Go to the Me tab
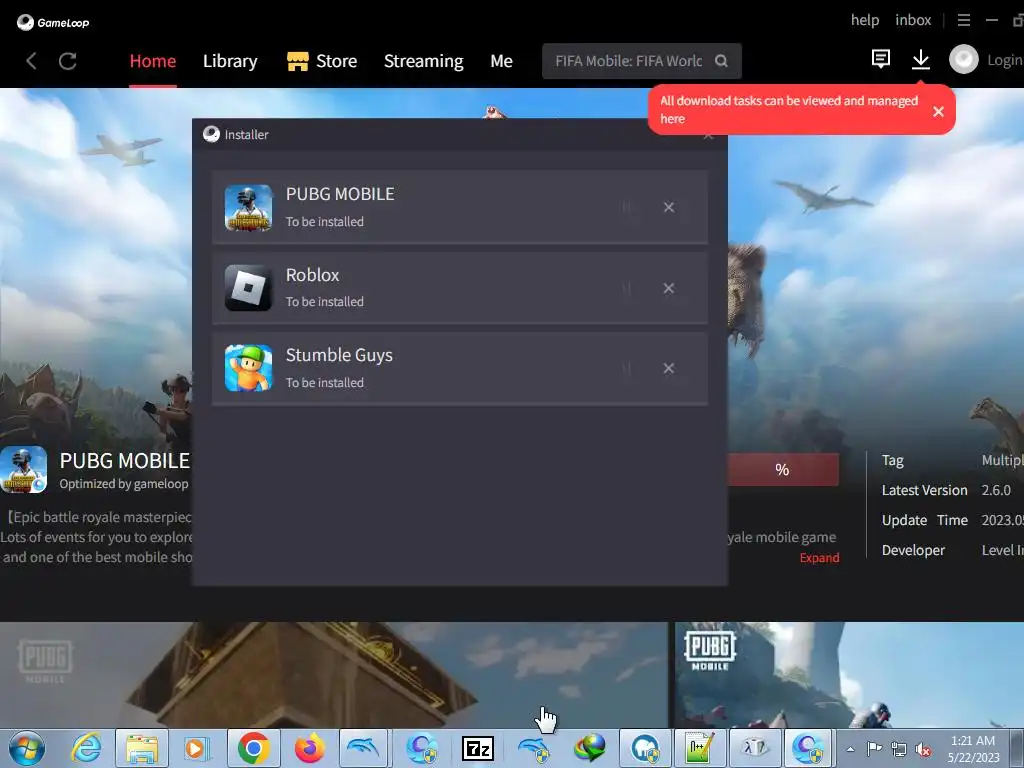Viewport: 1024px width, 768px height. 501,61
